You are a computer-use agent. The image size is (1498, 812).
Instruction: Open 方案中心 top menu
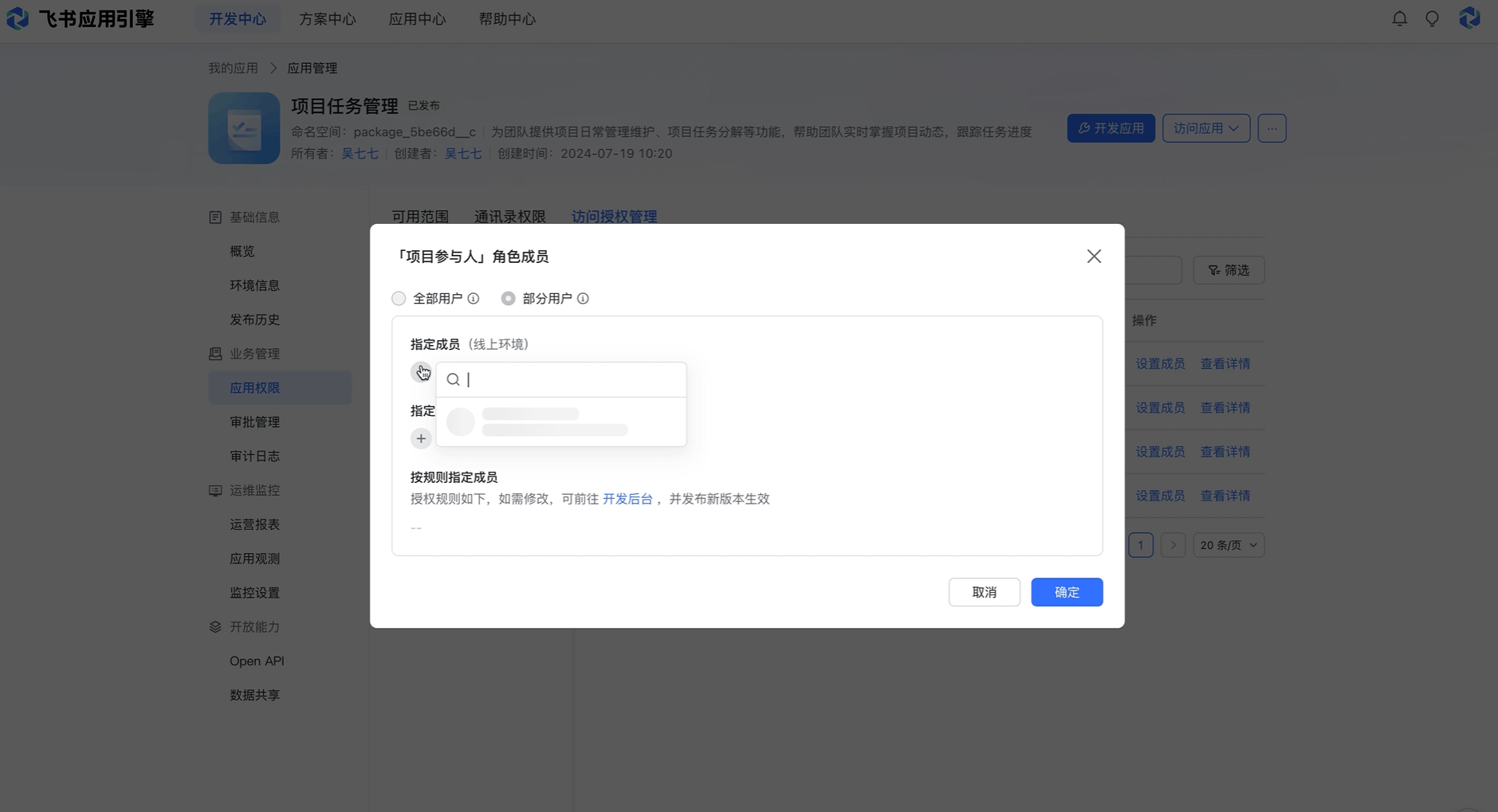coord(328,18)
